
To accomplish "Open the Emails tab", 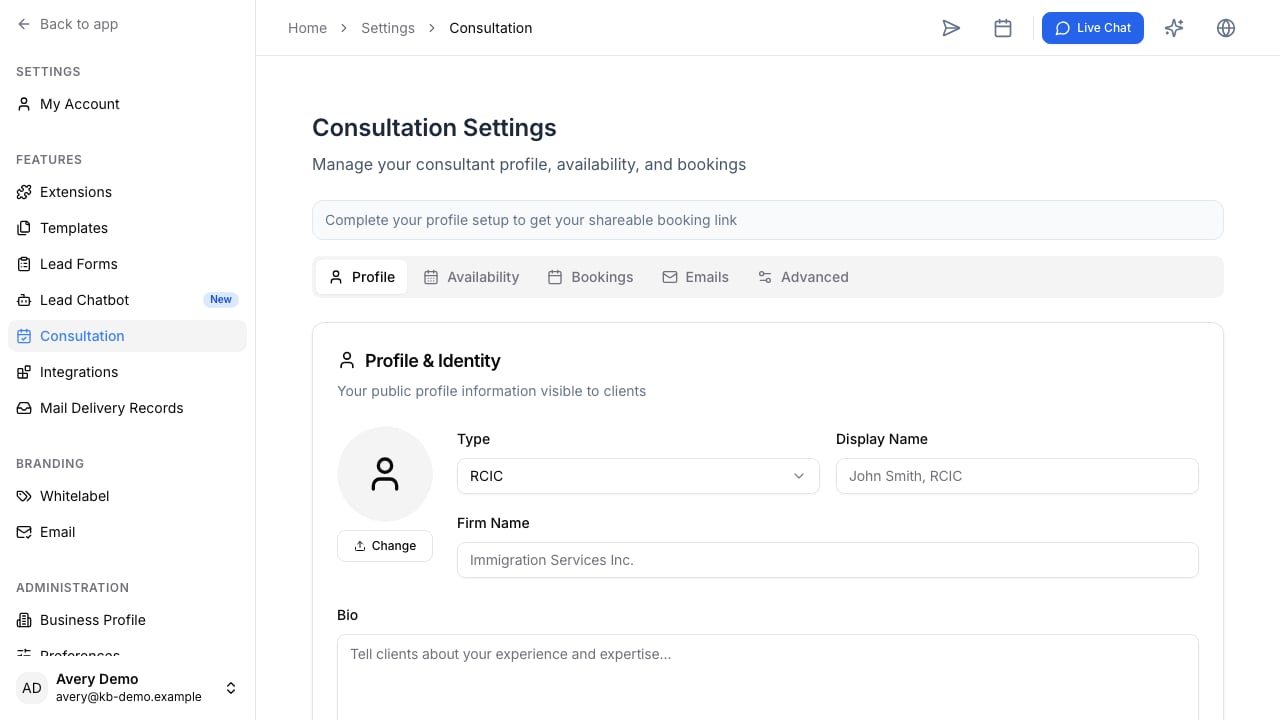I will (x=695, y=277).
